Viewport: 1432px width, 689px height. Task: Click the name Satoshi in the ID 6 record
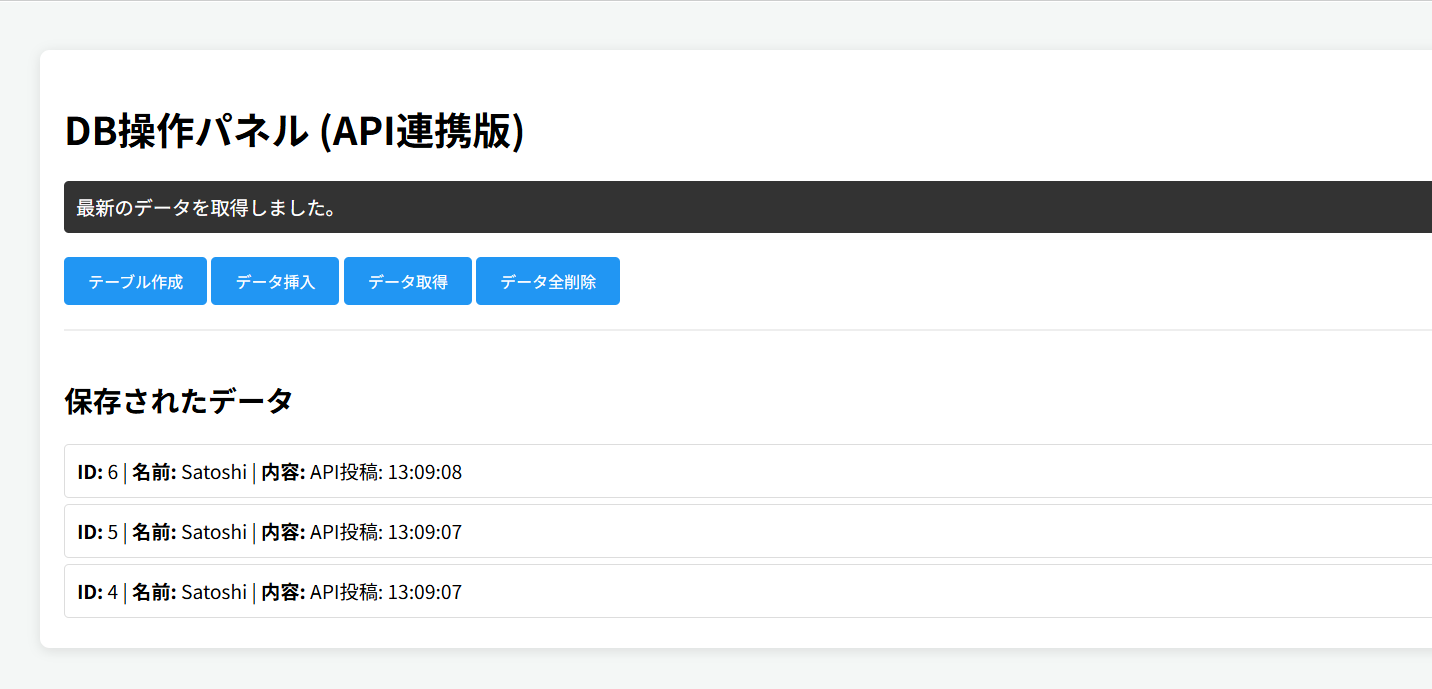(213, 472)
